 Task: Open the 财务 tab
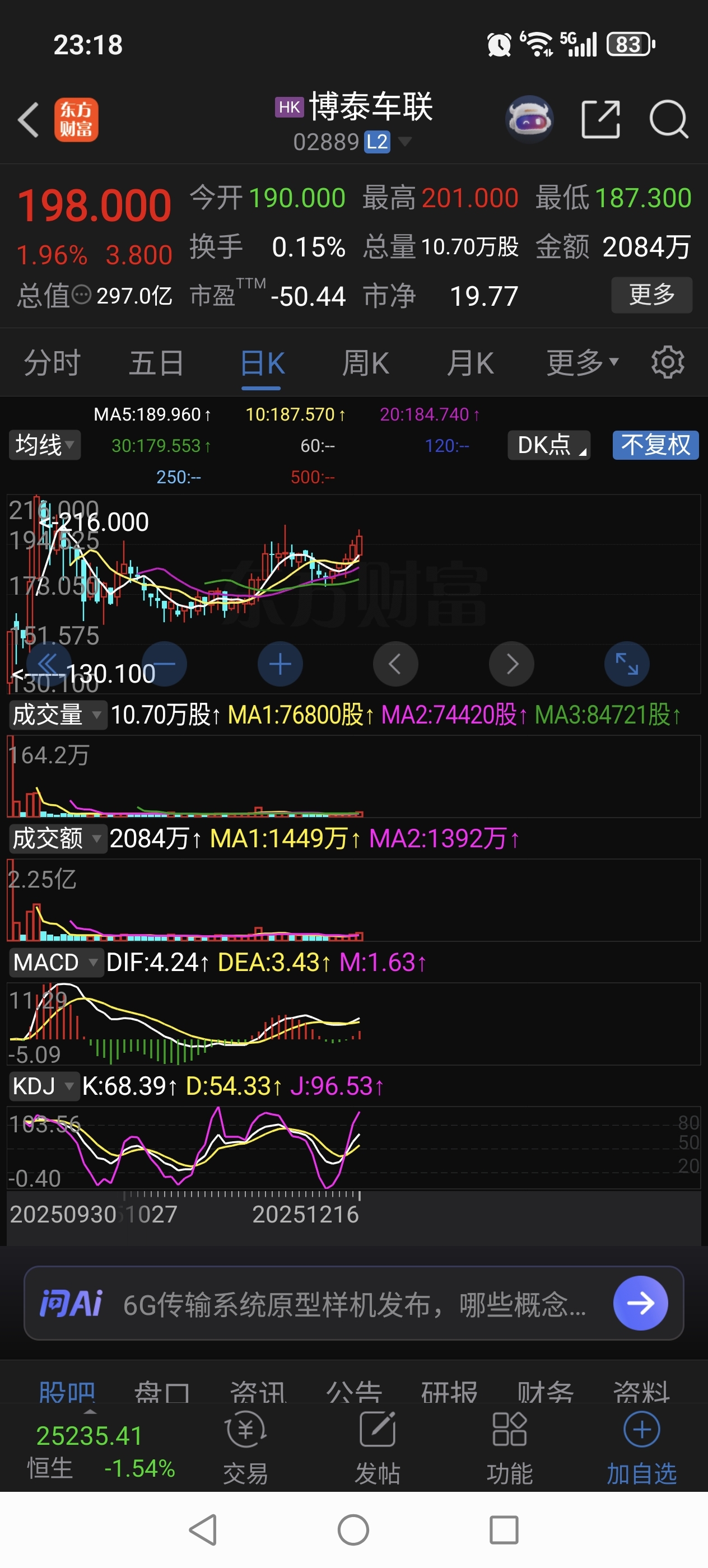point(546,1391)
